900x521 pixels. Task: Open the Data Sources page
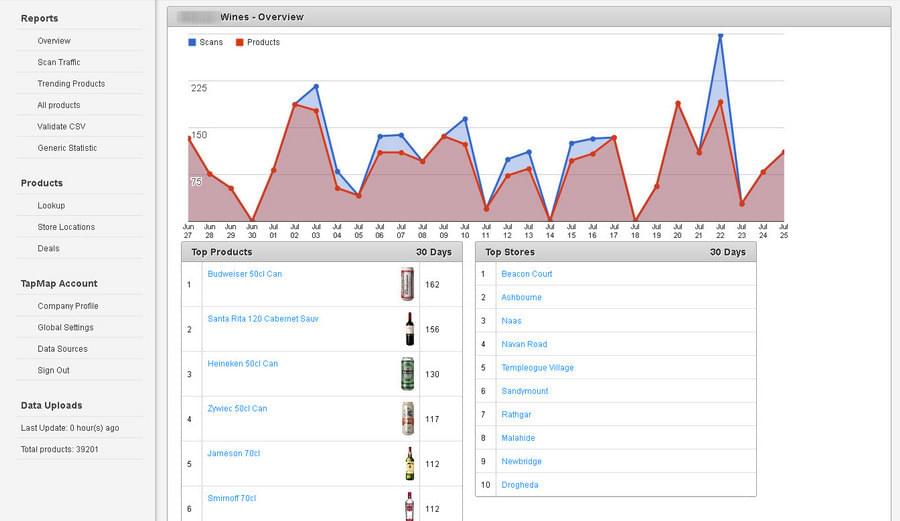click(63, 349)
